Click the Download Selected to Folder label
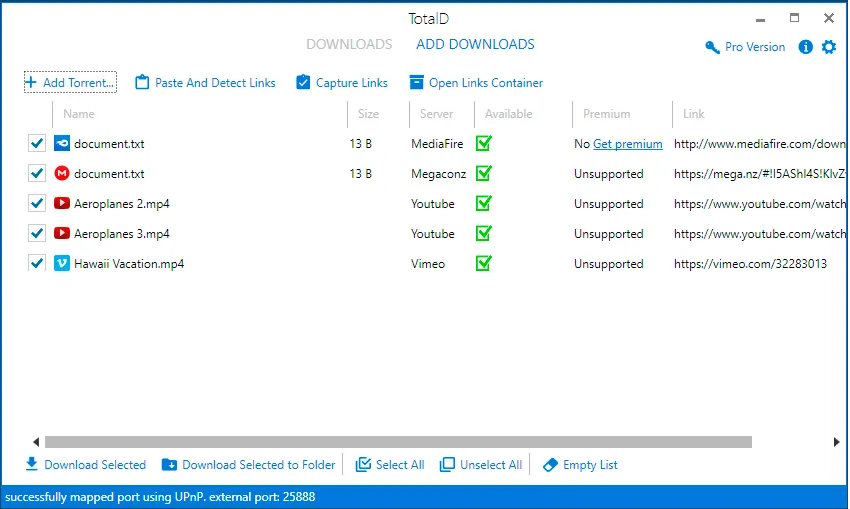 [259, 465]
